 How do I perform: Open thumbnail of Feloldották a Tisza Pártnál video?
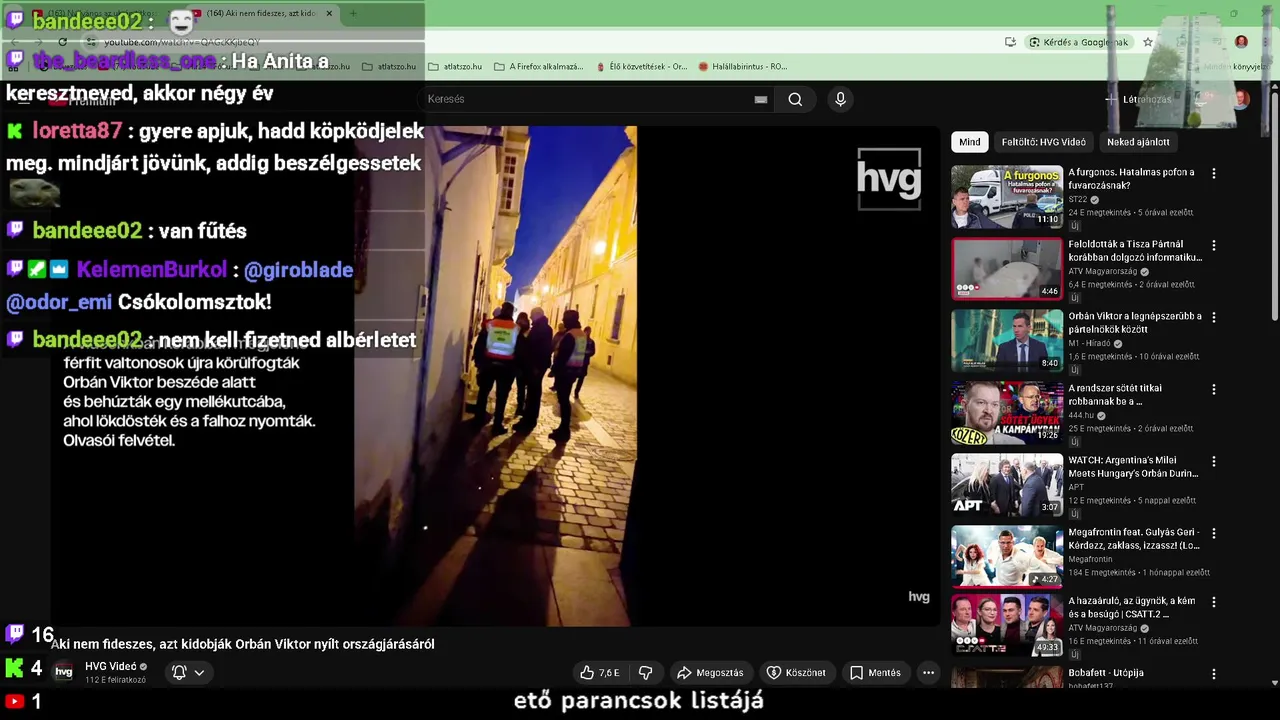coord(1007,269)
